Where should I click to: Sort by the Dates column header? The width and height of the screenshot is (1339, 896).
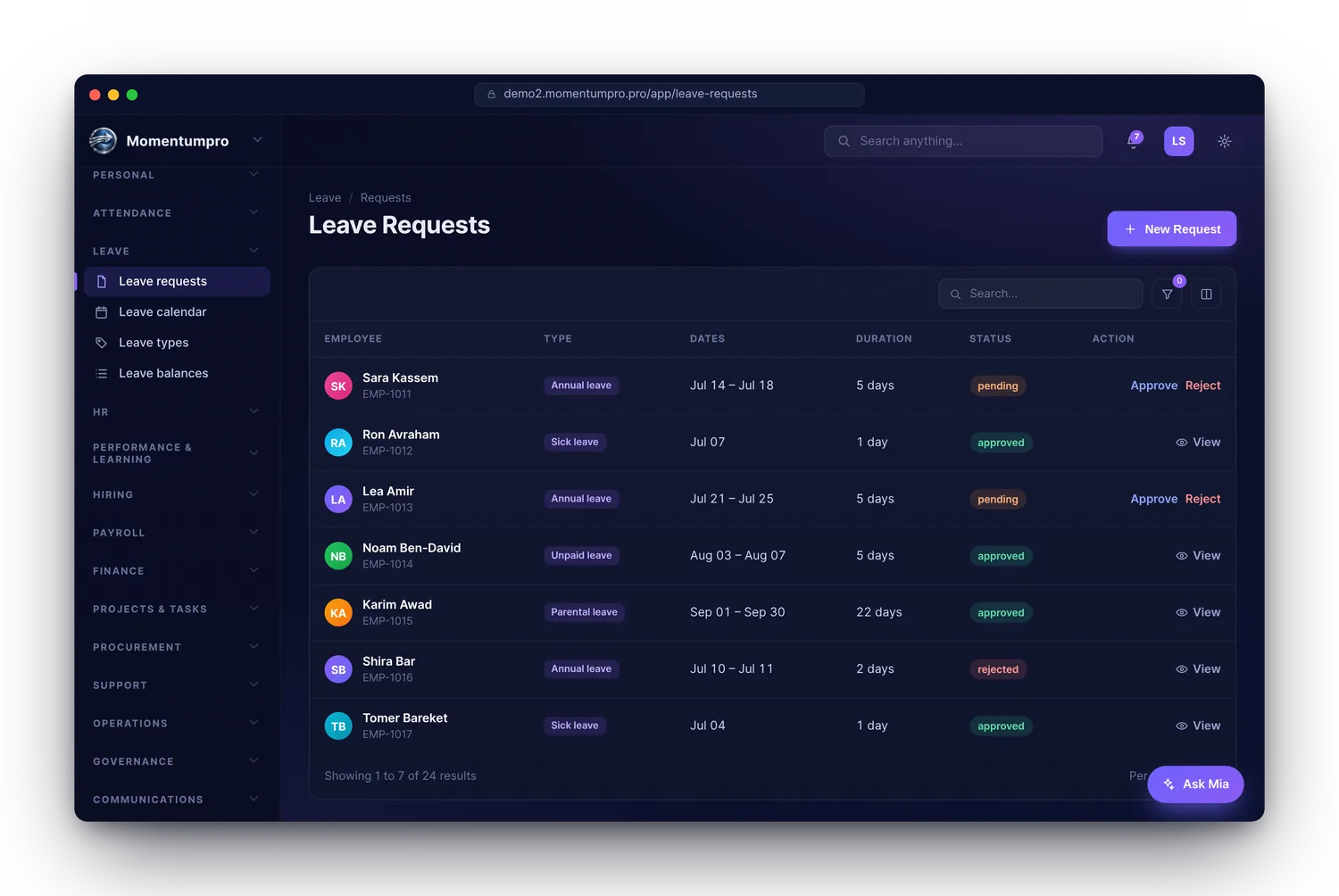tap(707, 339)
